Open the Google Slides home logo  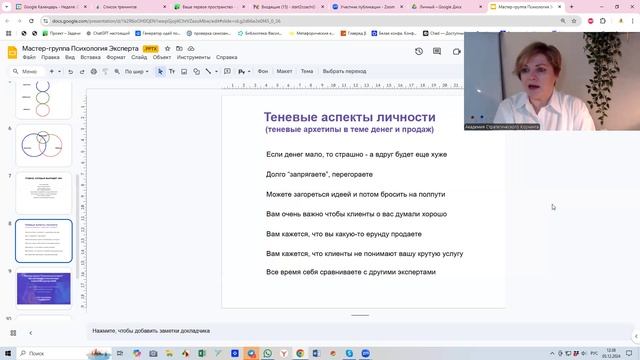pos(12,52)
